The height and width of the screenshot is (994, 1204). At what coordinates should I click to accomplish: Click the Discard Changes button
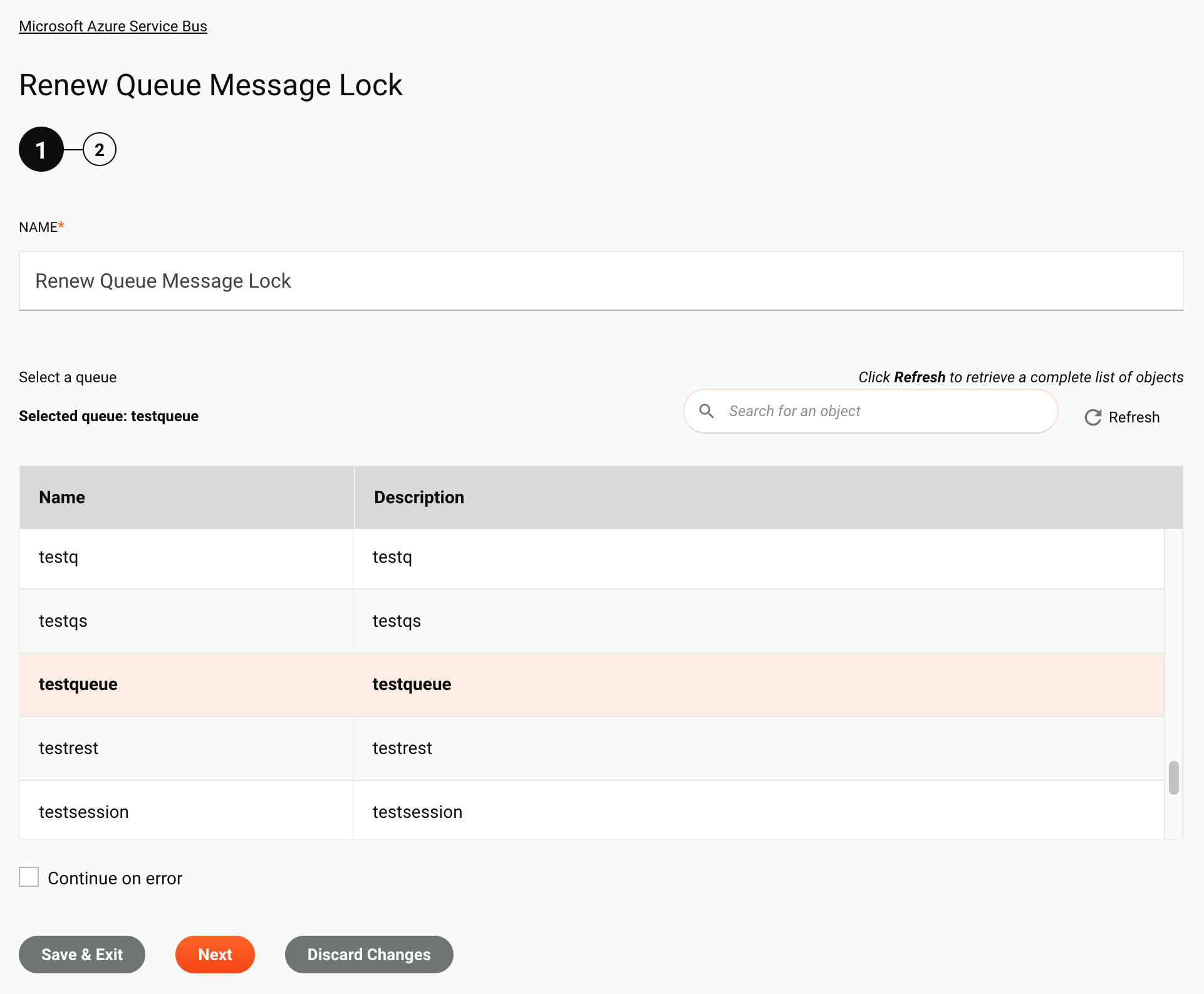[x=369, y=954]
